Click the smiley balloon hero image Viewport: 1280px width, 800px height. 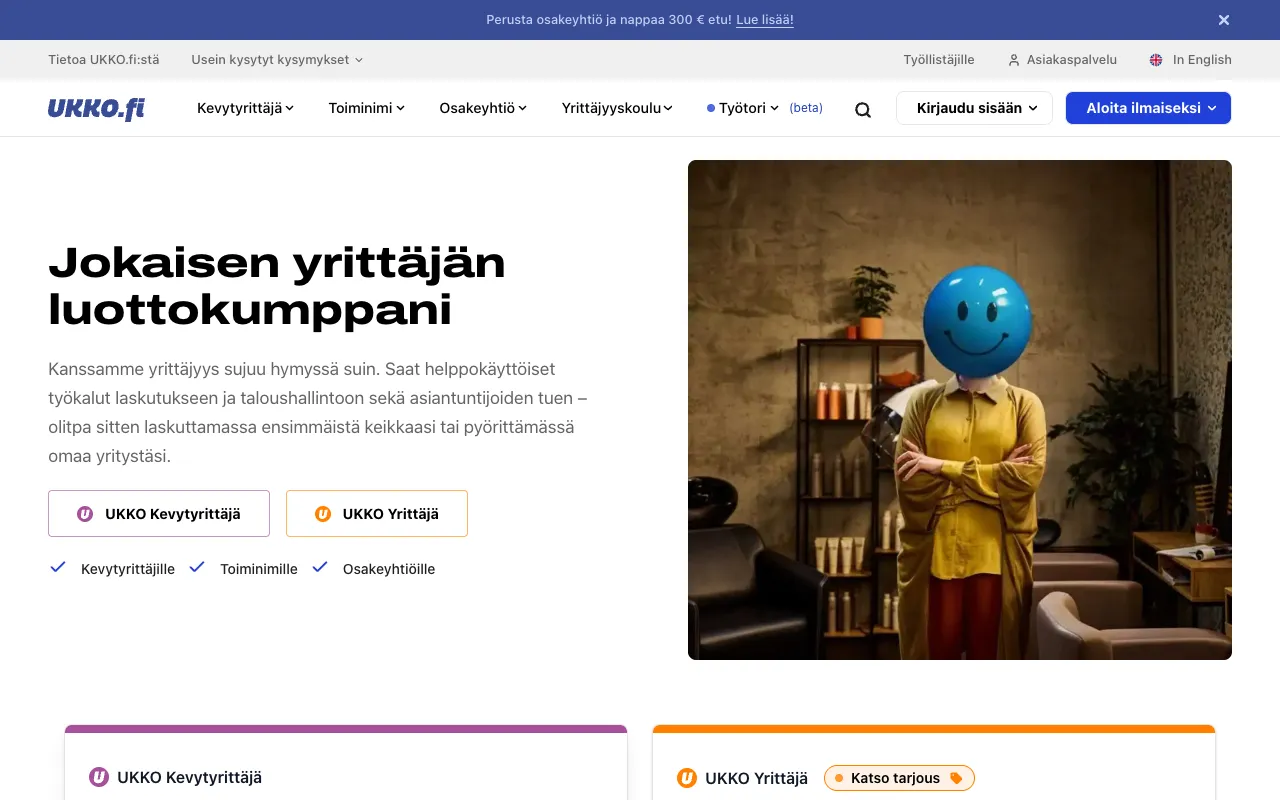[x=960, y=410]
